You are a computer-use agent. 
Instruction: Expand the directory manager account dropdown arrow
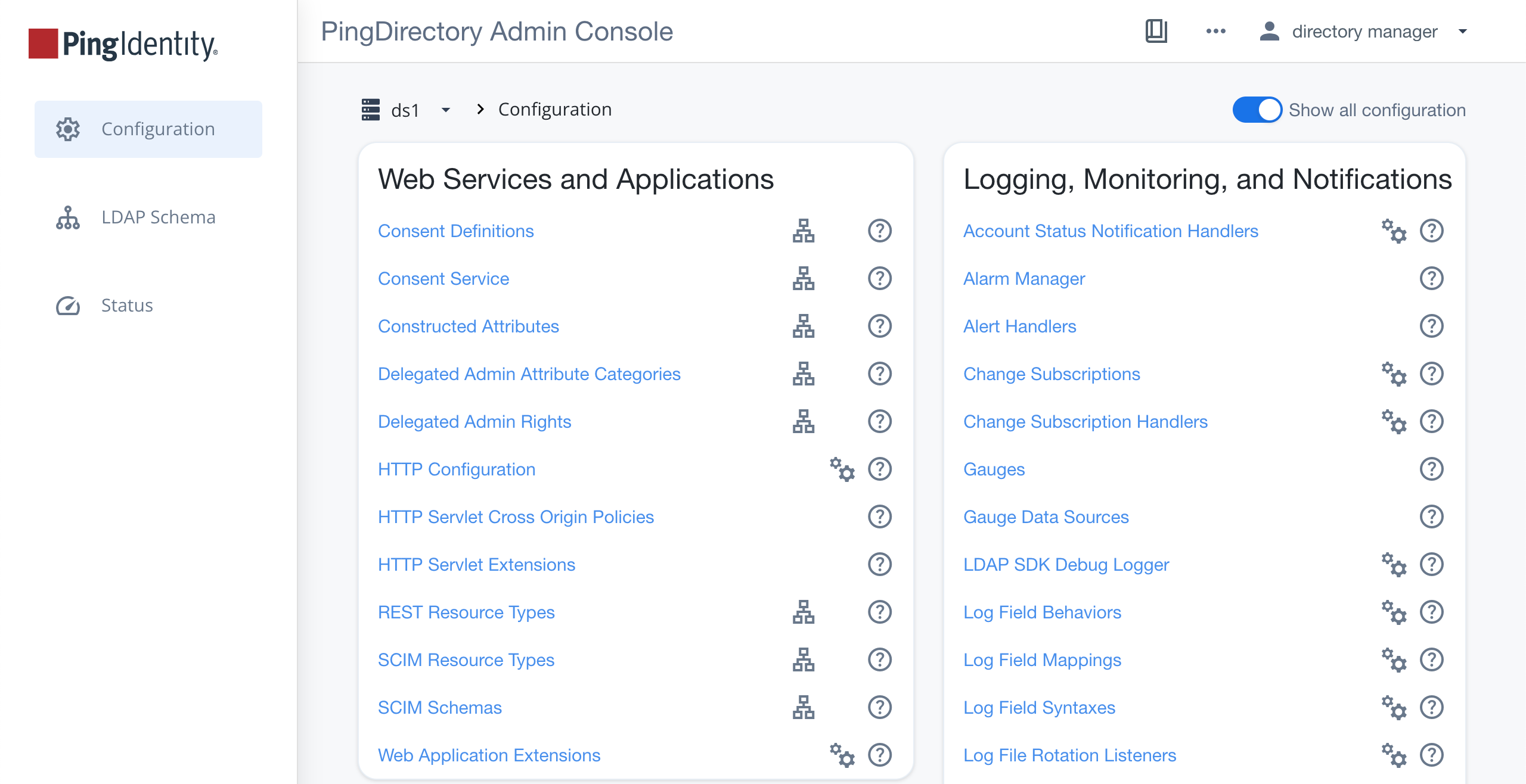coord(1462,32)
